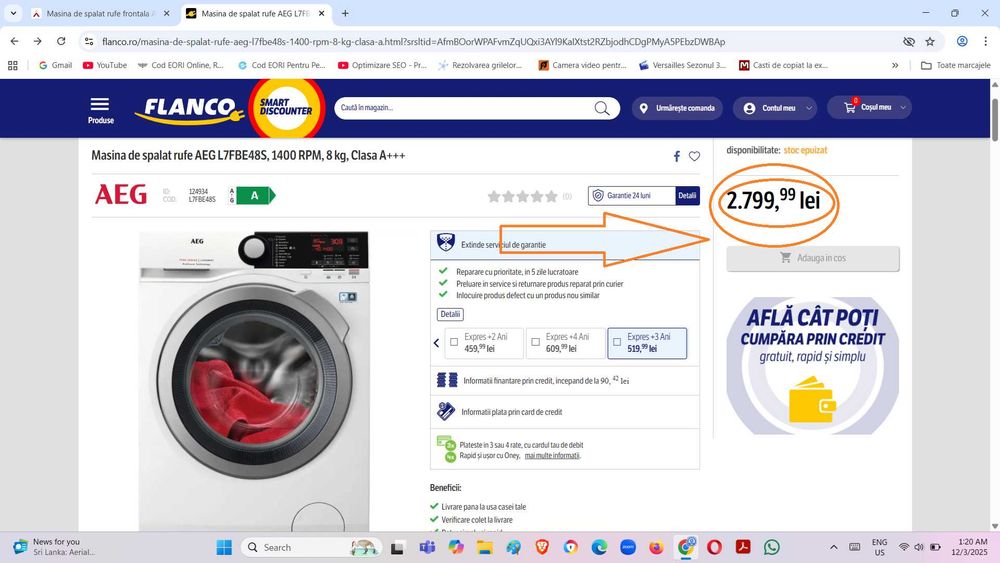Open the 'Versailles Sezonul 3' bookmark
The image size is (1000, 563).
point(682,65)
